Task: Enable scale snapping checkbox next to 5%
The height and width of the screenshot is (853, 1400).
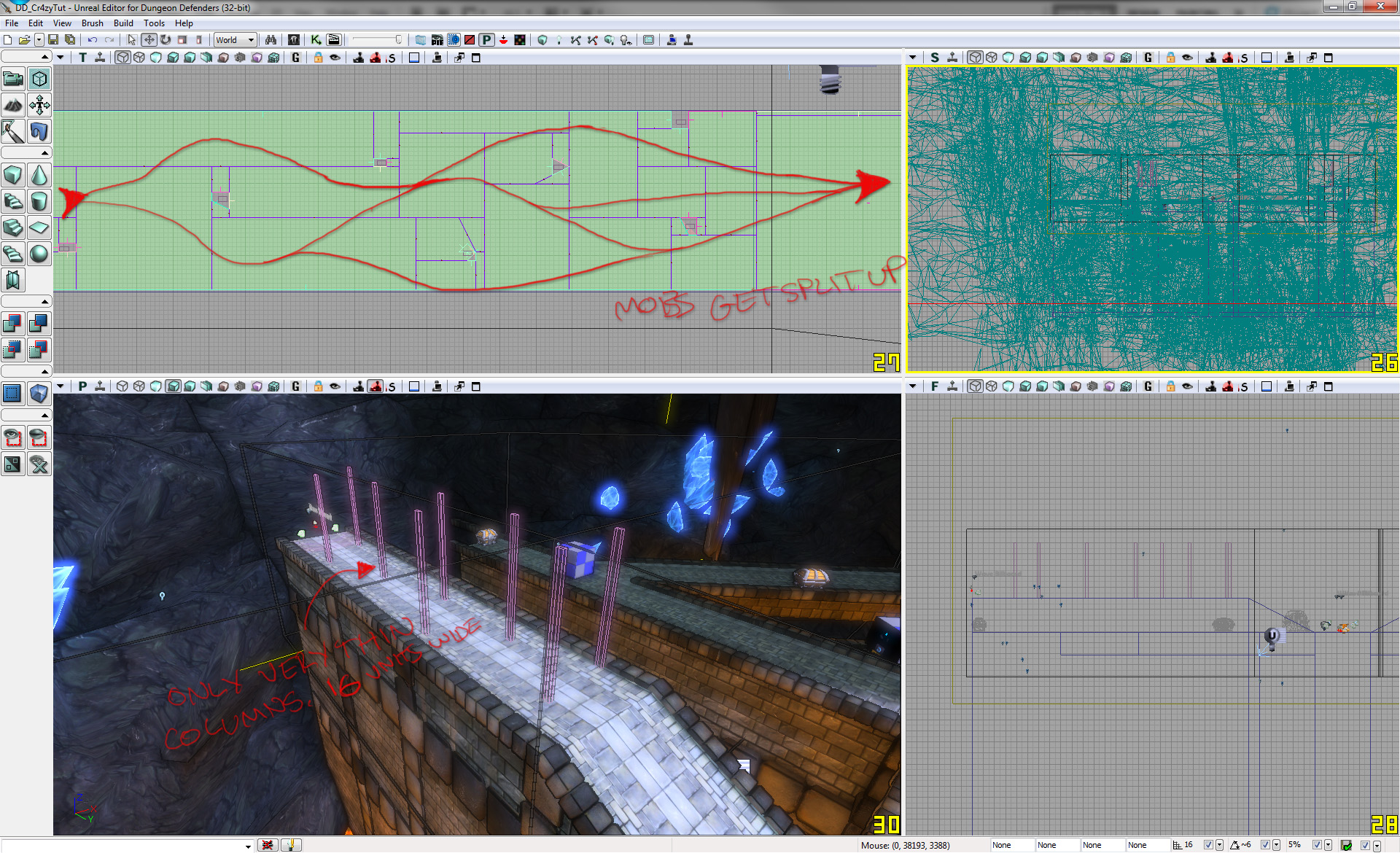Action: tap(1317, 845)
